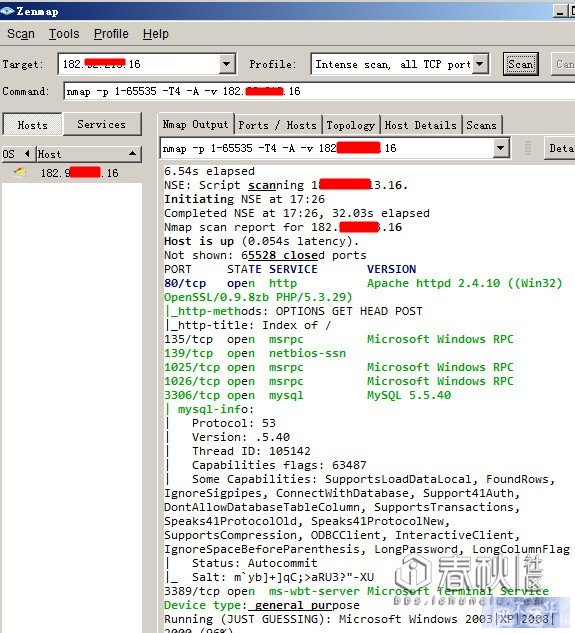Open the Profile menu

(x=111, y=34)
